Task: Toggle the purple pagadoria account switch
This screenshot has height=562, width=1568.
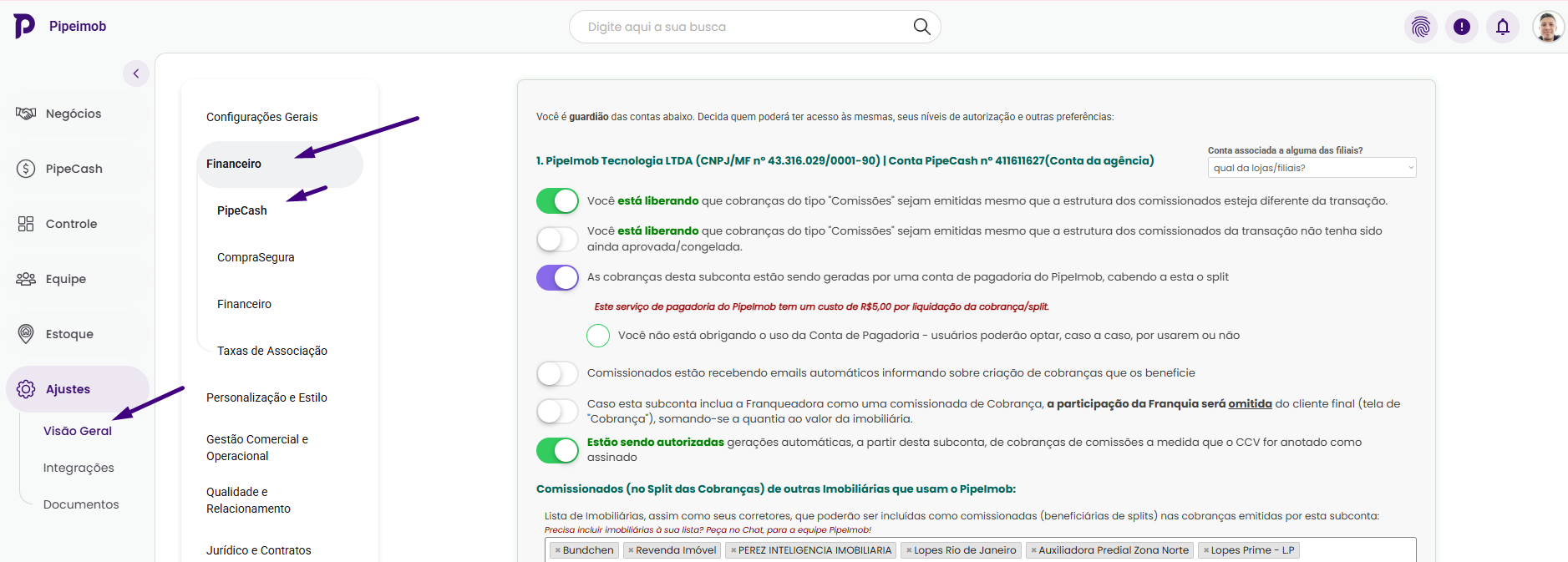Action: pos(557,277)
